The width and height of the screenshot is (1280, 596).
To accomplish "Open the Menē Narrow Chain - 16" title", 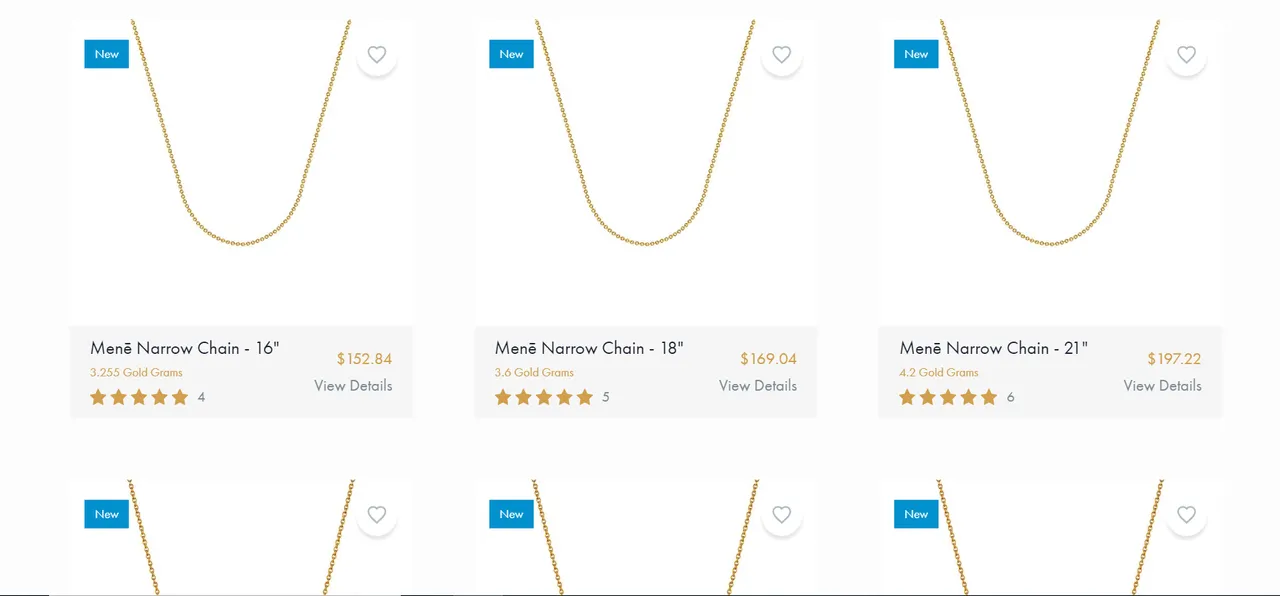I will (x=185, y=348).
